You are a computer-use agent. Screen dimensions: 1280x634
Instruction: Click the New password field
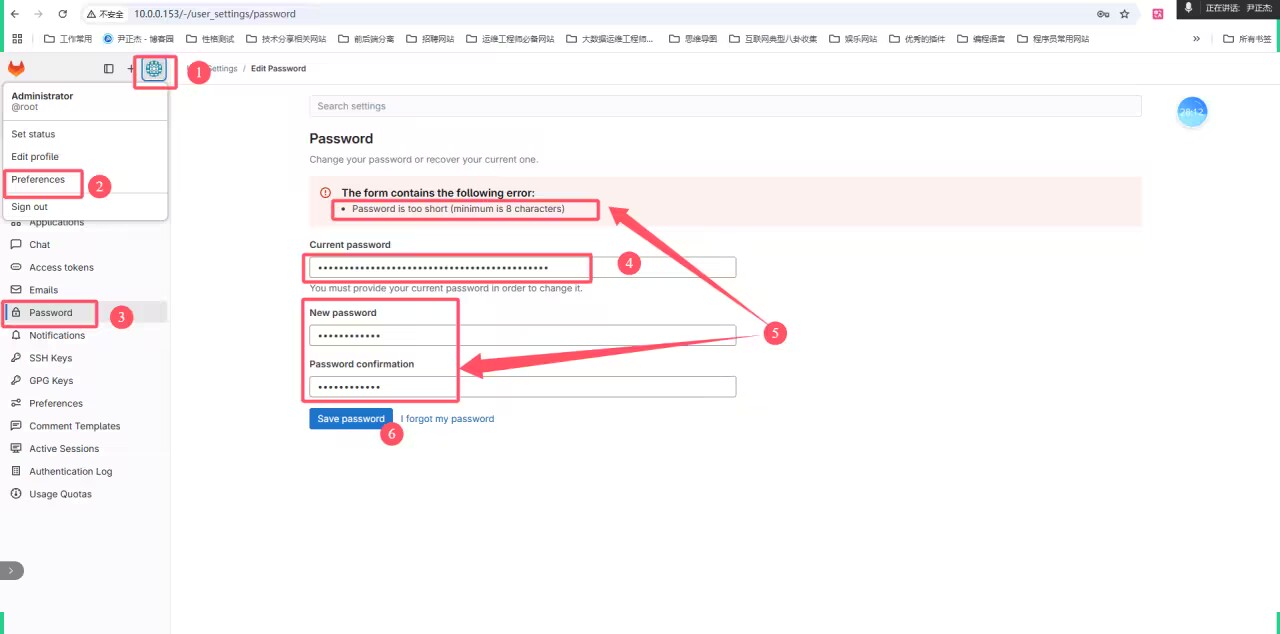point(523,336)
